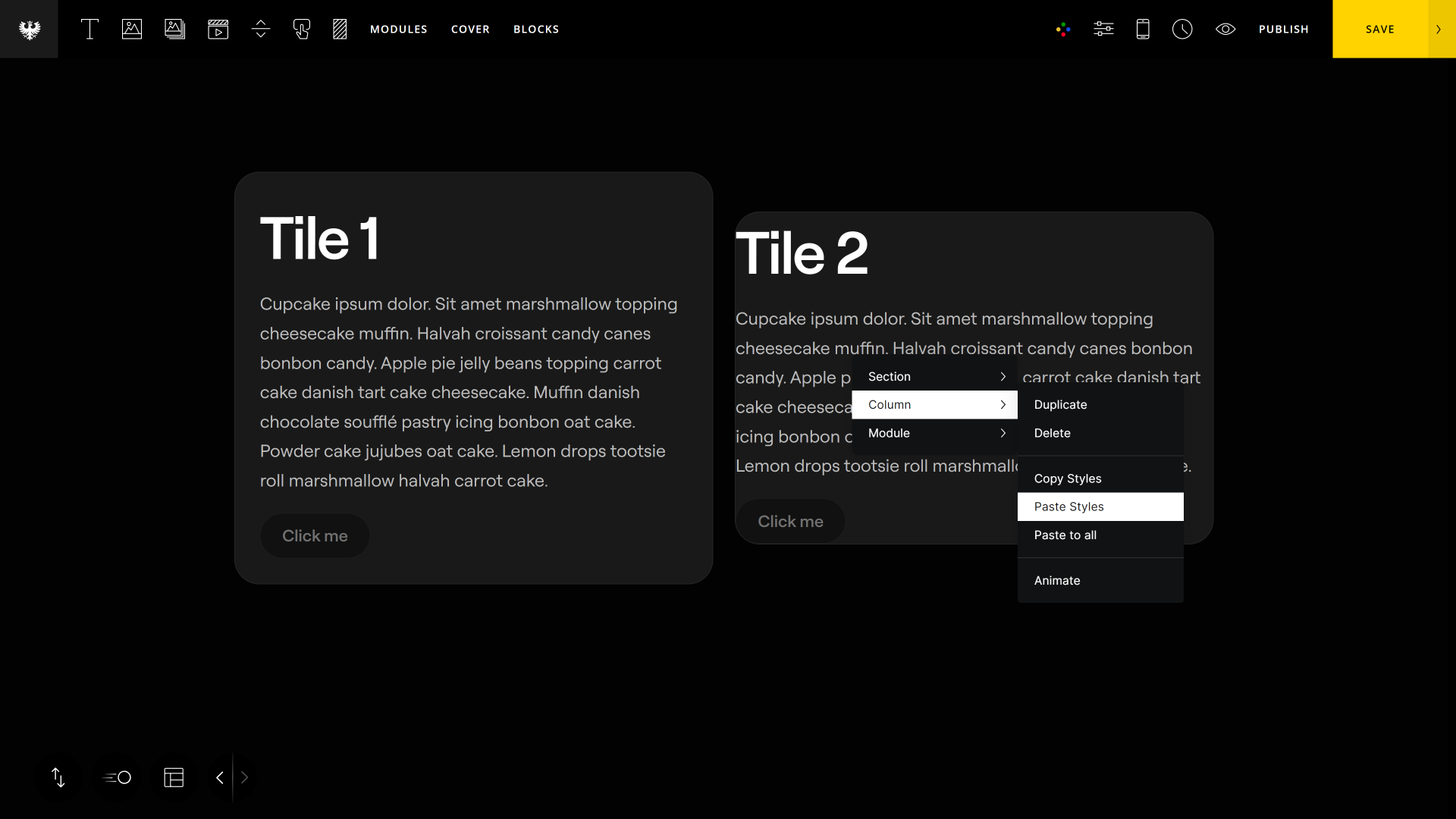Click the MODULES tab
The width and height of the screenshot is (1456, 819).
pyautogui.click(x=399, y=29)
